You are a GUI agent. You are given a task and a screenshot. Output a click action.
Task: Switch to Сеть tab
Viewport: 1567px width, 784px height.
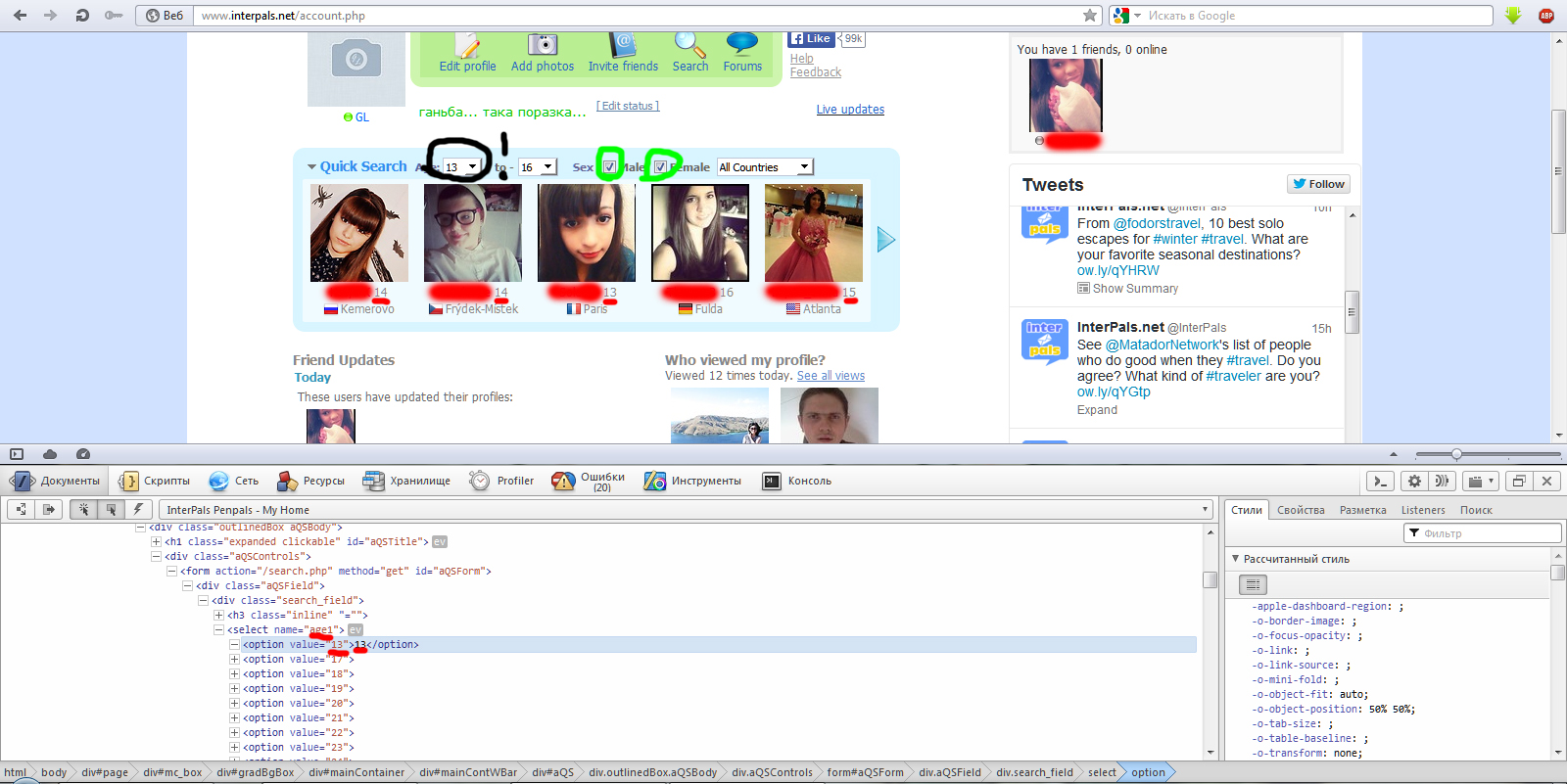click(x=233, y=481)
